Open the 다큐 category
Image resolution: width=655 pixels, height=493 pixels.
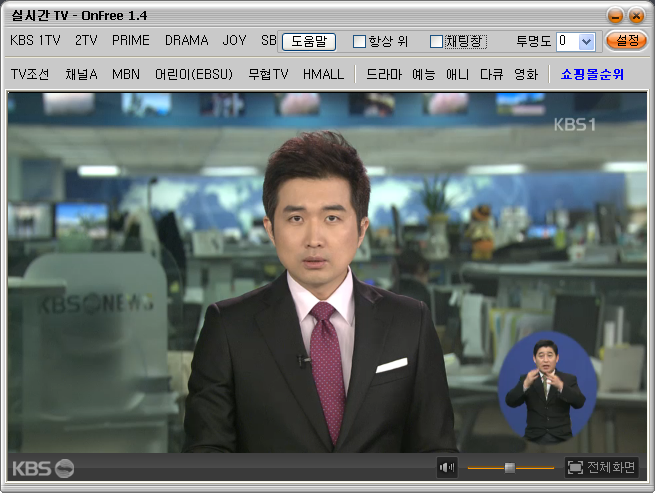[x=491, y=74]
